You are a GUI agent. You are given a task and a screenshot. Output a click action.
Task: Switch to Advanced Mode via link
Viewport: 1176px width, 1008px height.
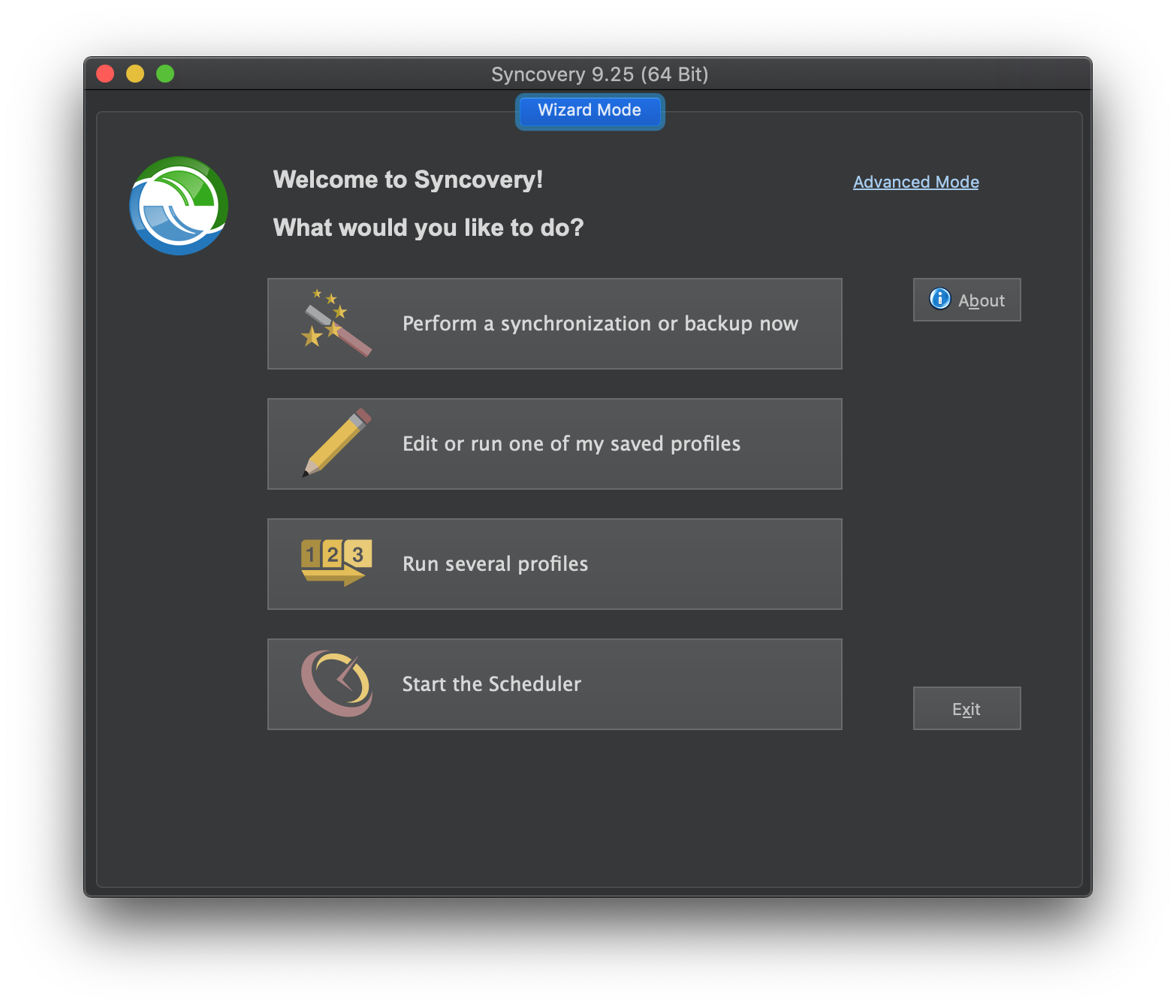click(915, 182)
